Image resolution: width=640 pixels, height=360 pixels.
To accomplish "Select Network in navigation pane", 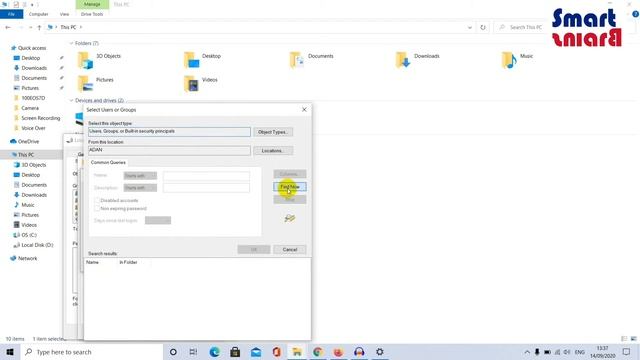I will point(27,258).
